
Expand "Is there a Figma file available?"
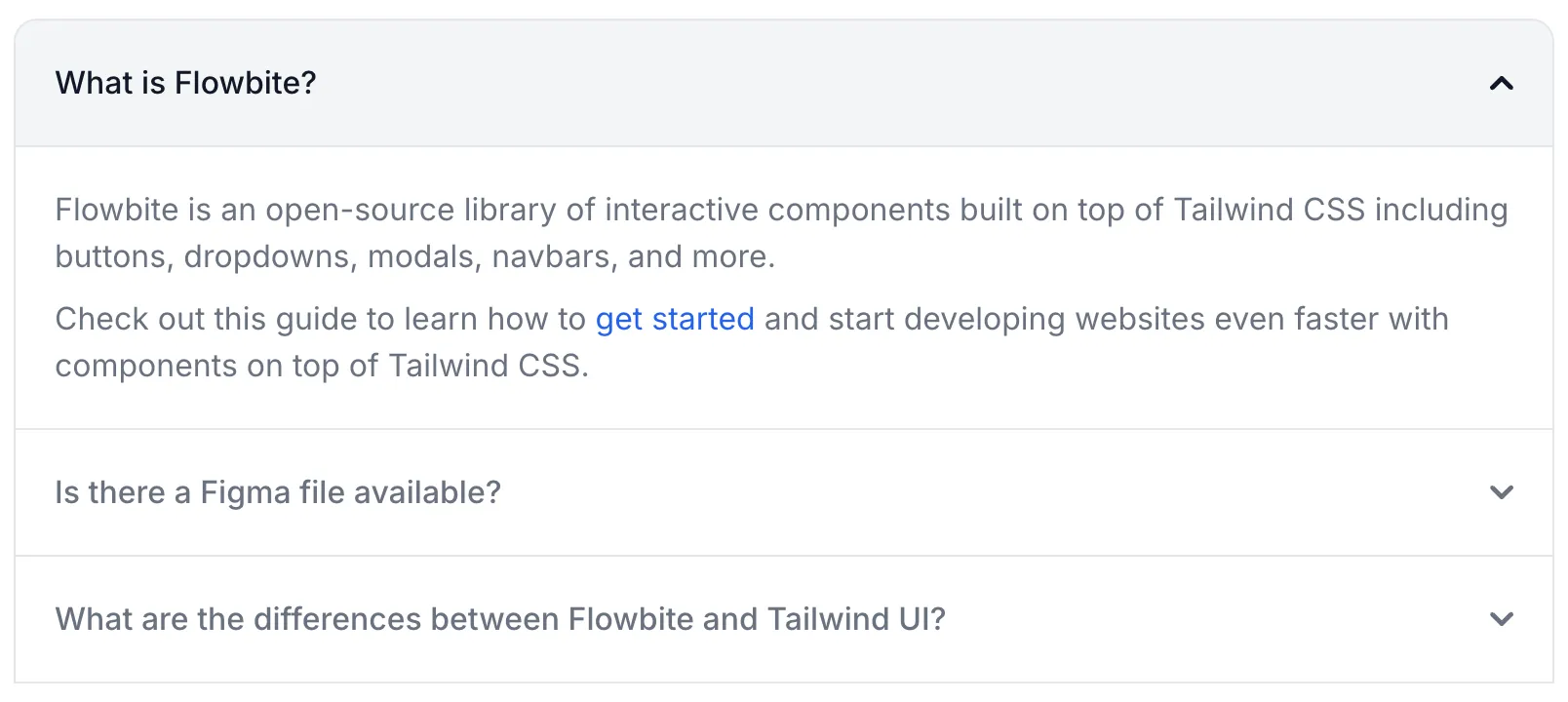coord(278,492)
